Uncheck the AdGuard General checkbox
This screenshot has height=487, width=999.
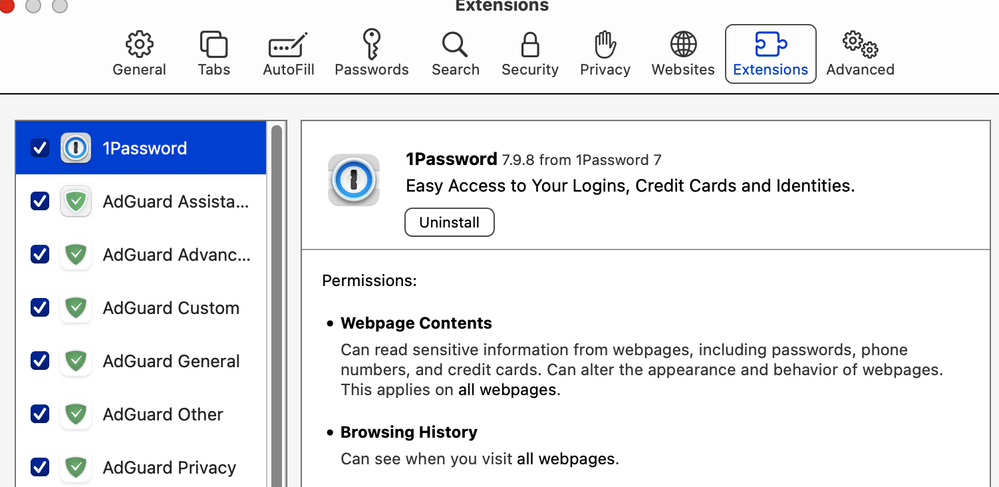coord(40,361)
